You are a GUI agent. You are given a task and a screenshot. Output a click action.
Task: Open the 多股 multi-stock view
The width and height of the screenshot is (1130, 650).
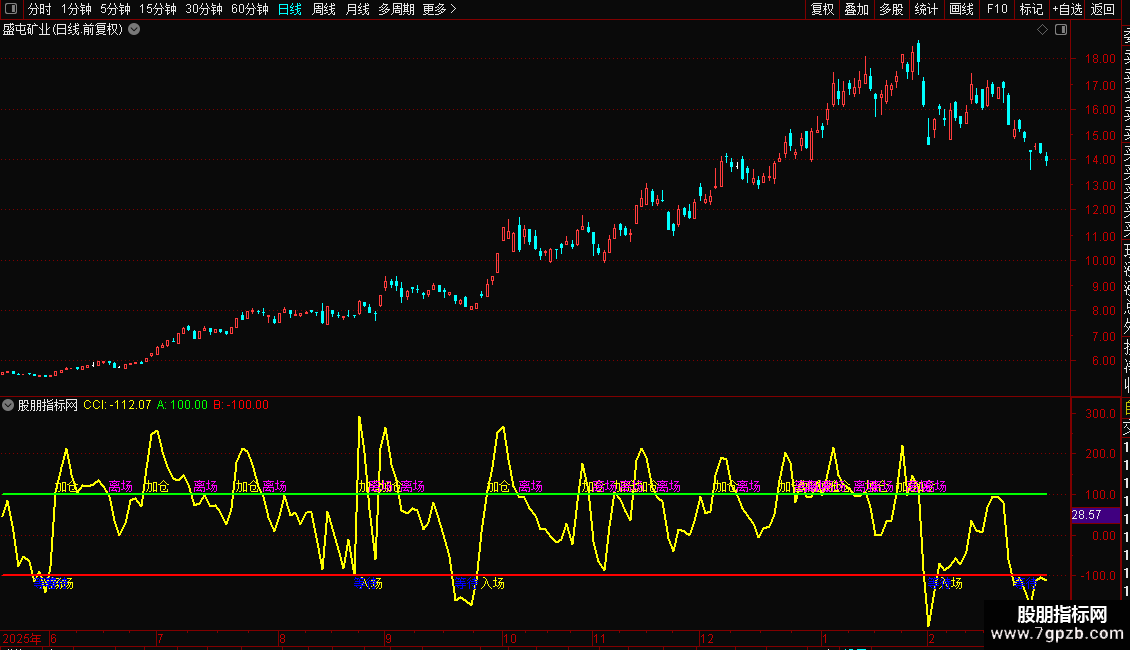[891, 9]
